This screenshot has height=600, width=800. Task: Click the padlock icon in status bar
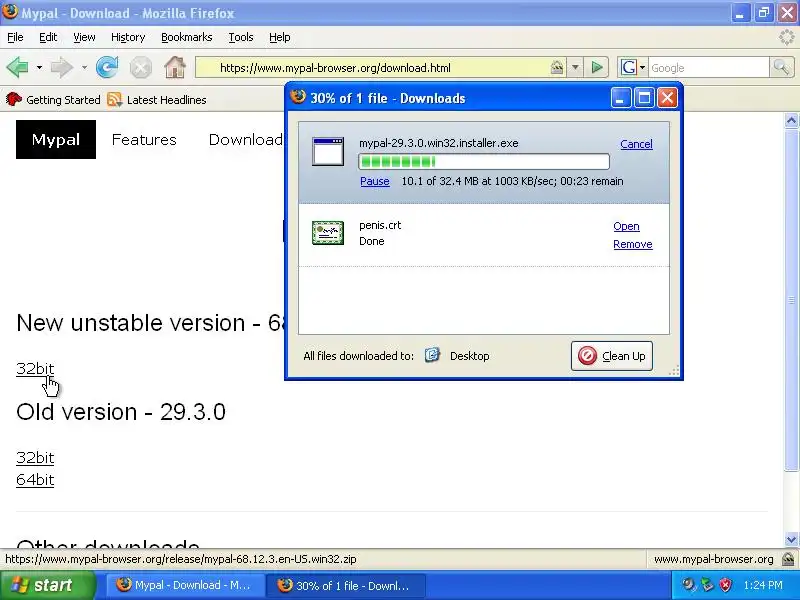788,559
